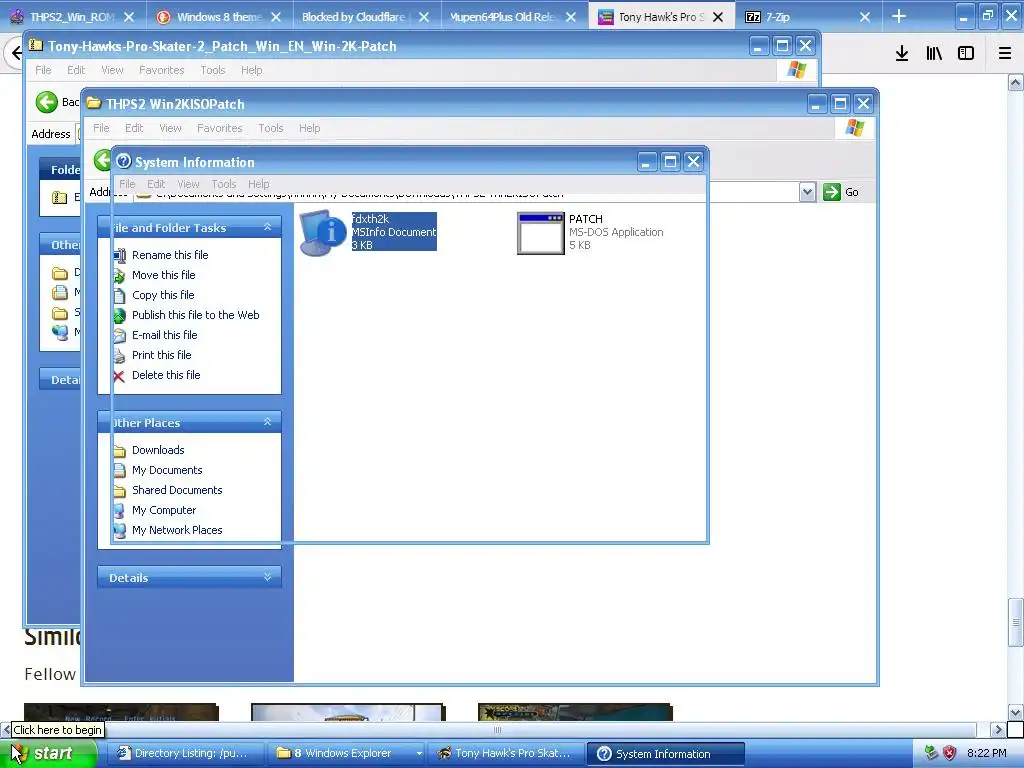
Task: Click green Back button in Tony-Hawks Patch window
Action: [47, 102]
